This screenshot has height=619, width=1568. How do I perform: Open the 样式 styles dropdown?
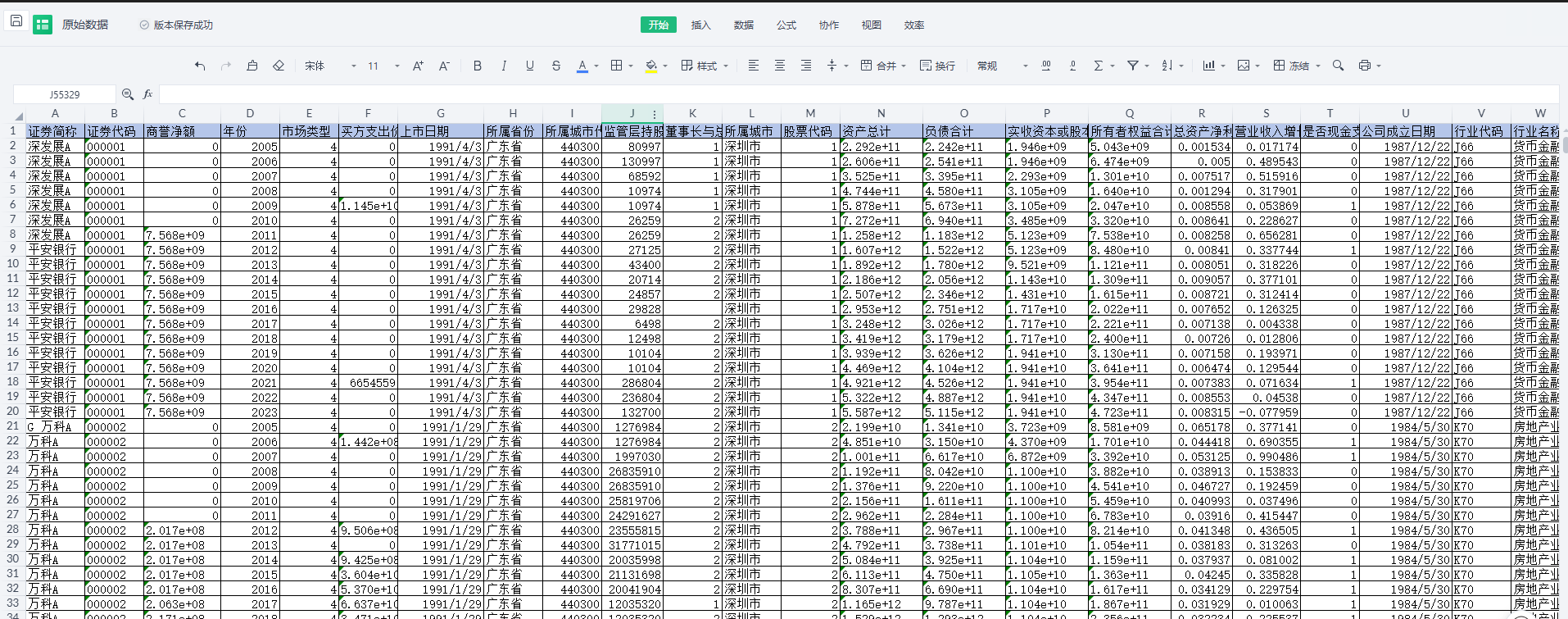[705, 66]
